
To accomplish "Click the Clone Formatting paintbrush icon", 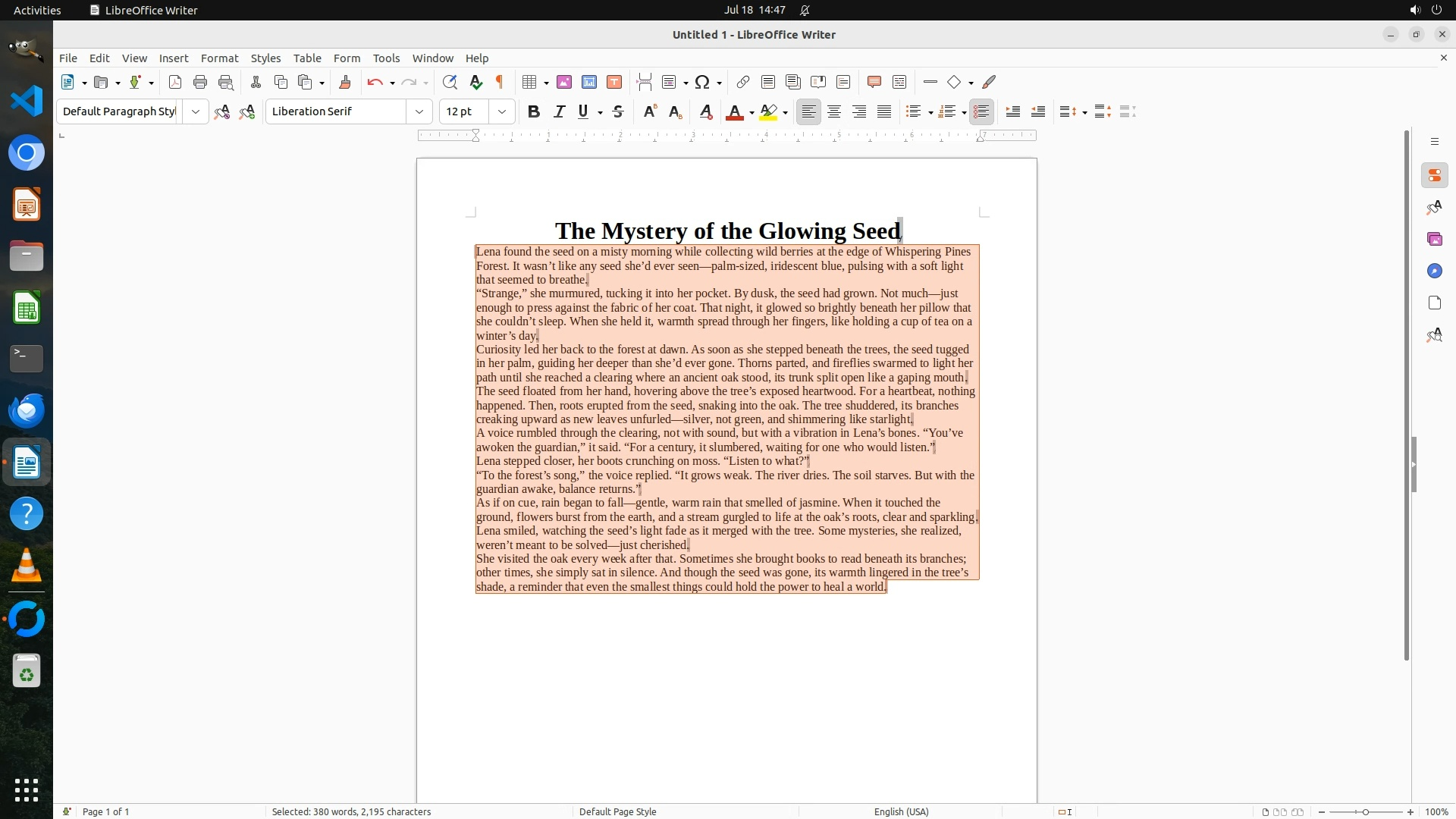I will pyautogui.click(x=345, y=82).
